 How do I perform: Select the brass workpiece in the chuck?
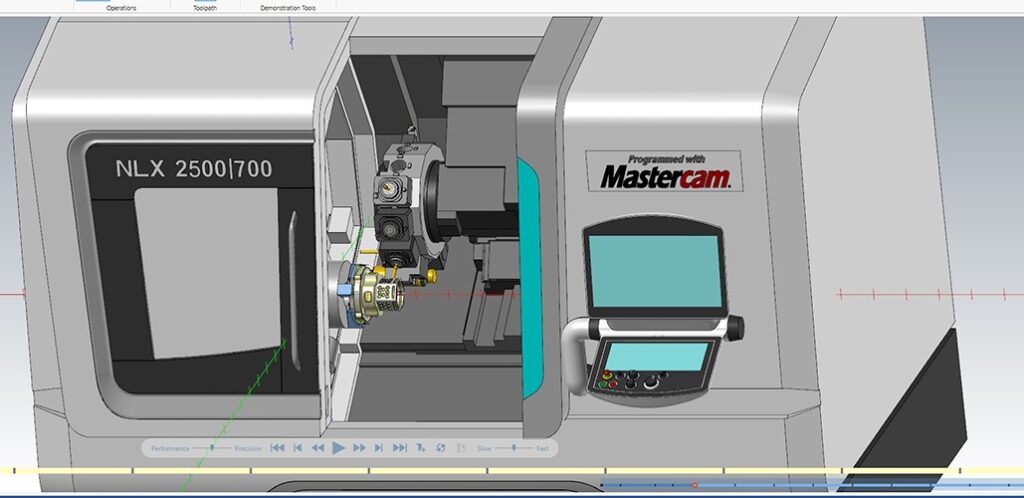[x=380, y=295]
